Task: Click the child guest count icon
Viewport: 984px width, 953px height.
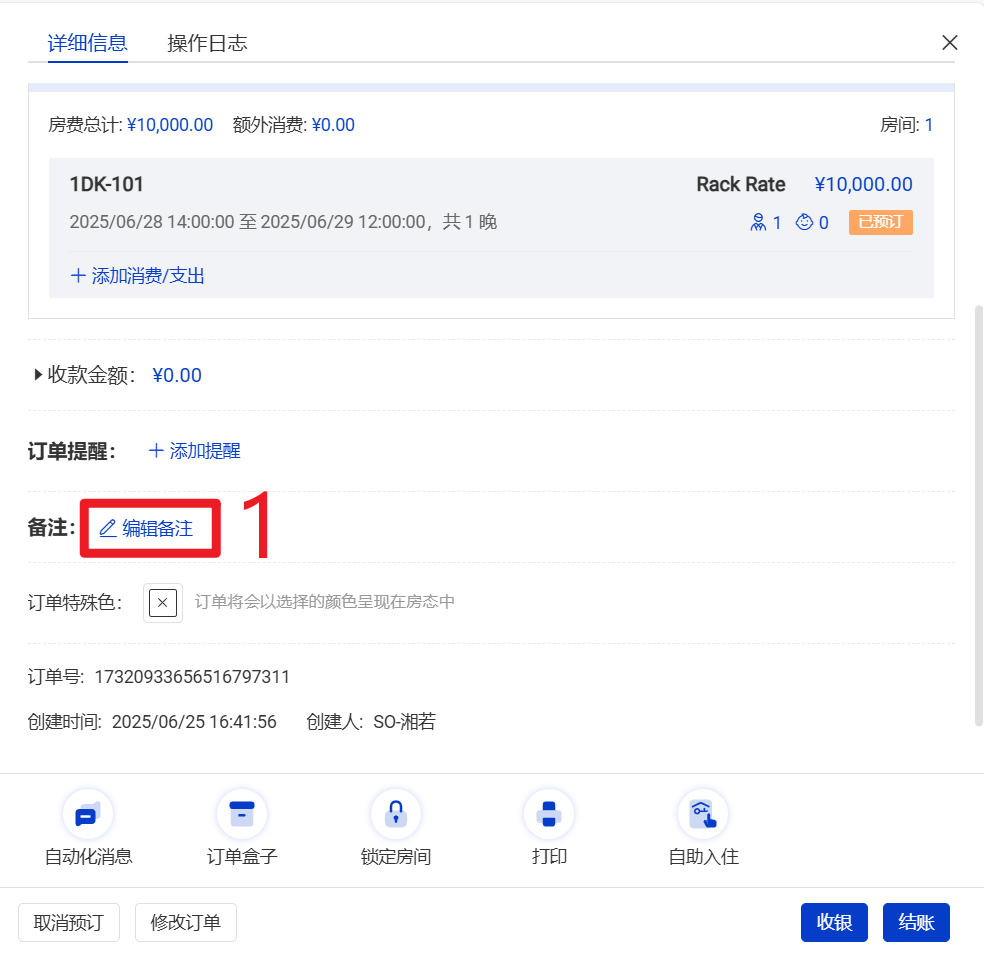Action: pos(804,223)
